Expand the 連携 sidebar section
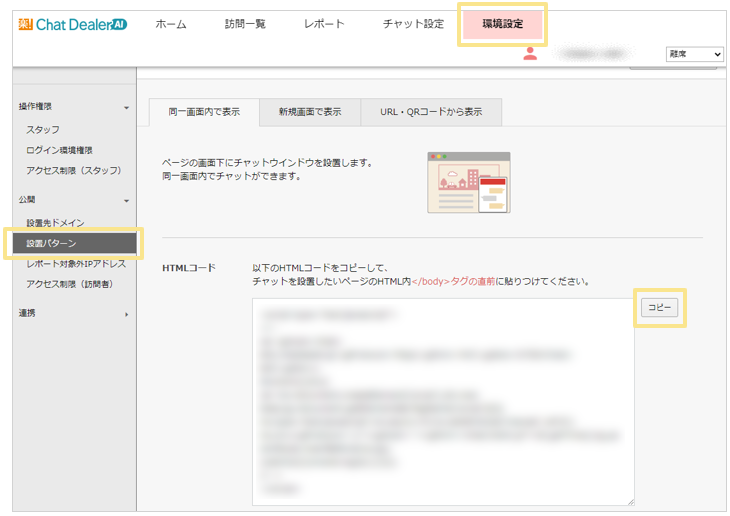 tap(126, 314)
